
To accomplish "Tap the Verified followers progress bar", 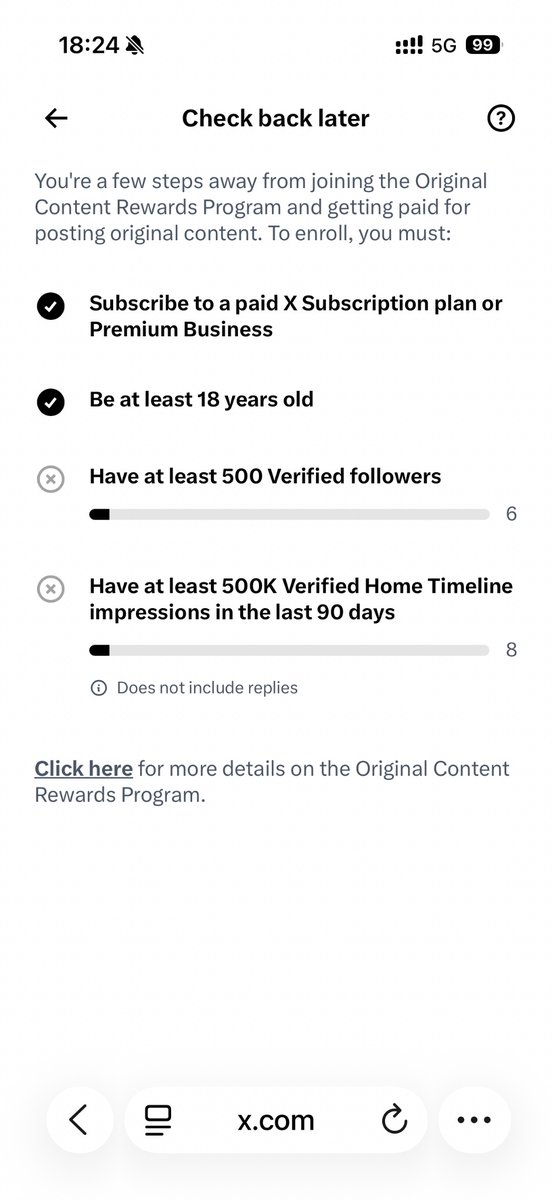I will [x=289, y=515].
